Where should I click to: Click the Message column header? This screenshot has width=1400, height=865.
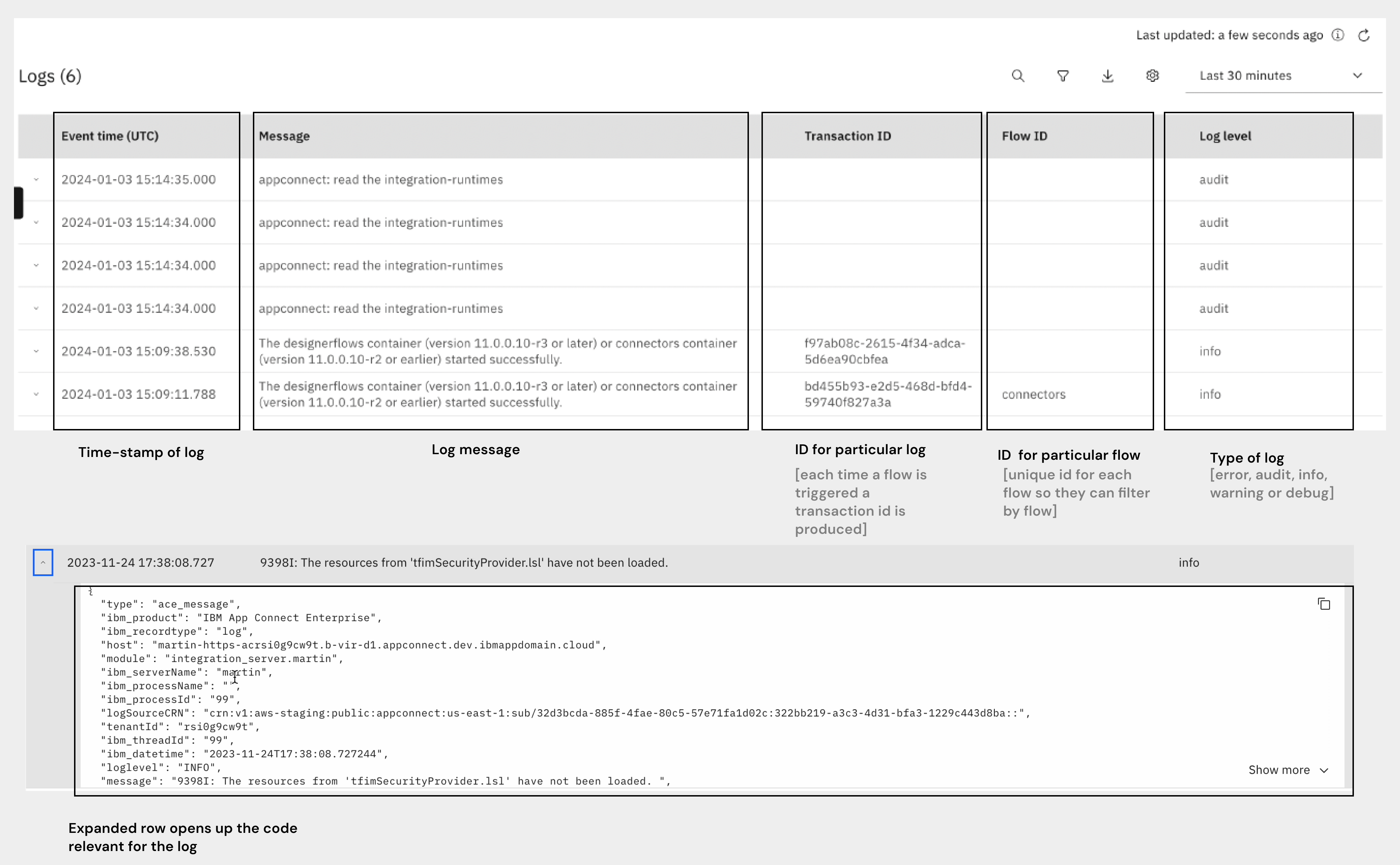[x=284, y=136]
